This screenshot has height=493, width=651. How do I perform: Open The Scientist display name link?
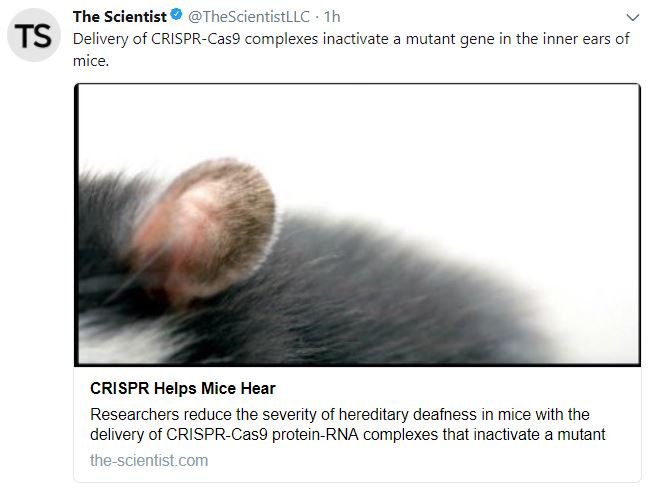pos(120,17)
